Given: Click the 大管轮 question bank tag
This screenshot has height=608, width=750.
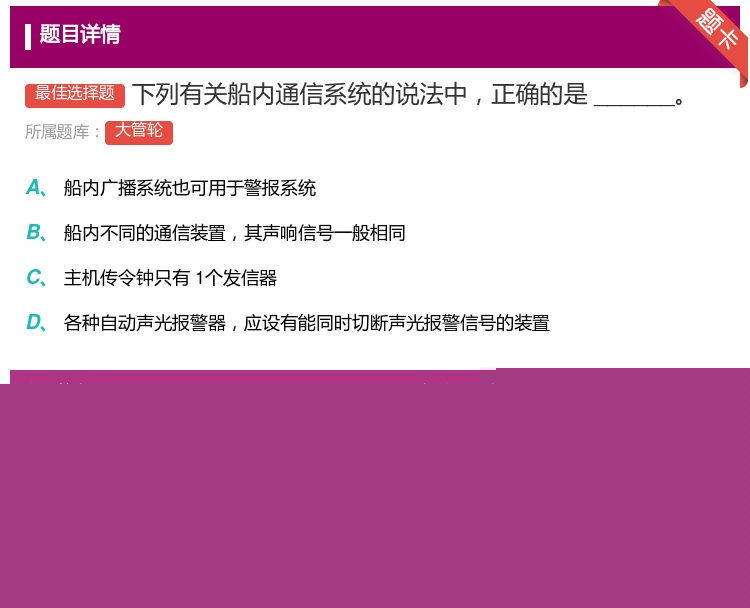Looking at the screenshot, I should (x=139, y=132).
